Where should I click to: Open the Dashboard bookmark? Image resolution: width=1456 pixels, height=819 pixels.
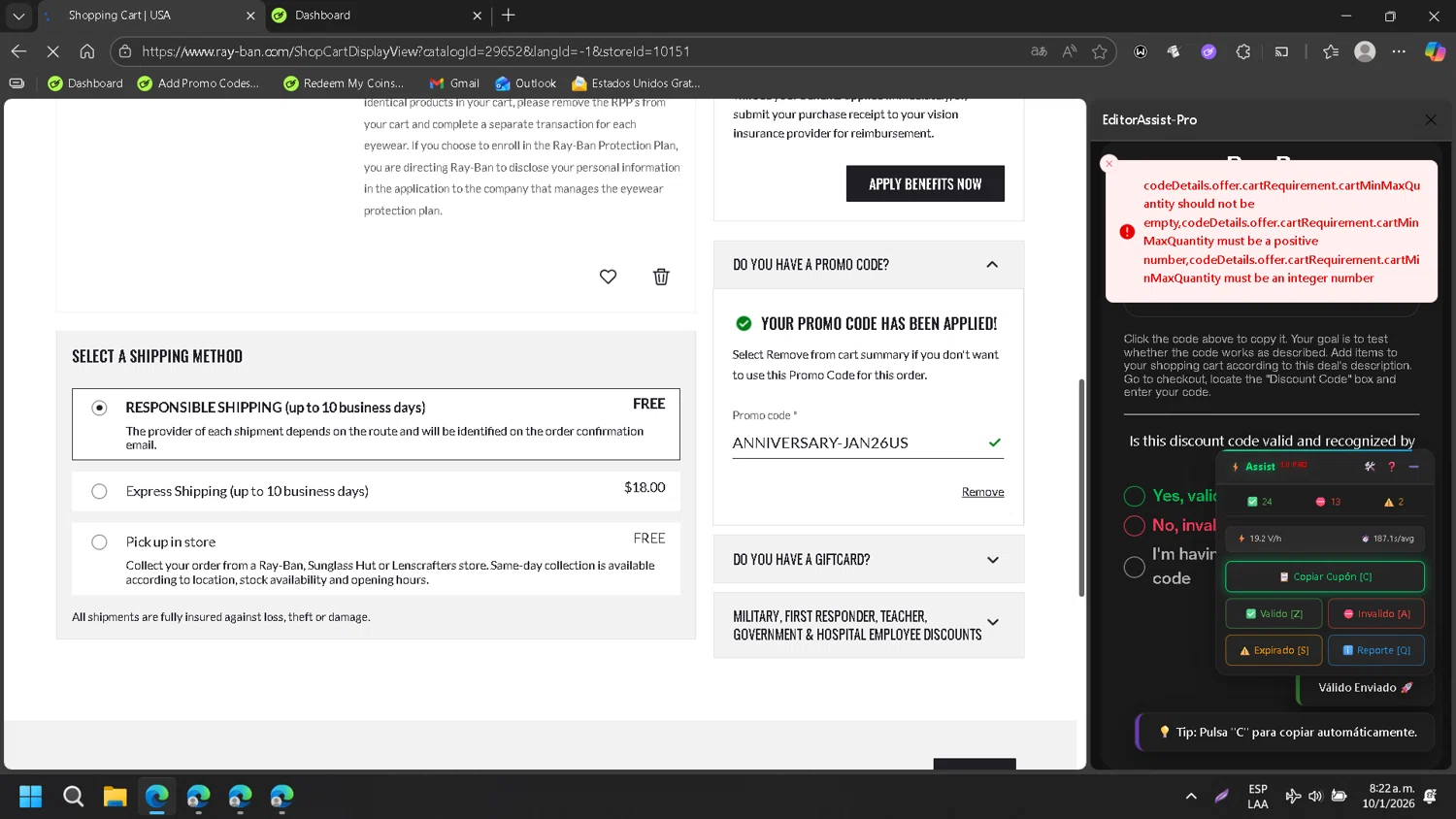coord(85,83)
